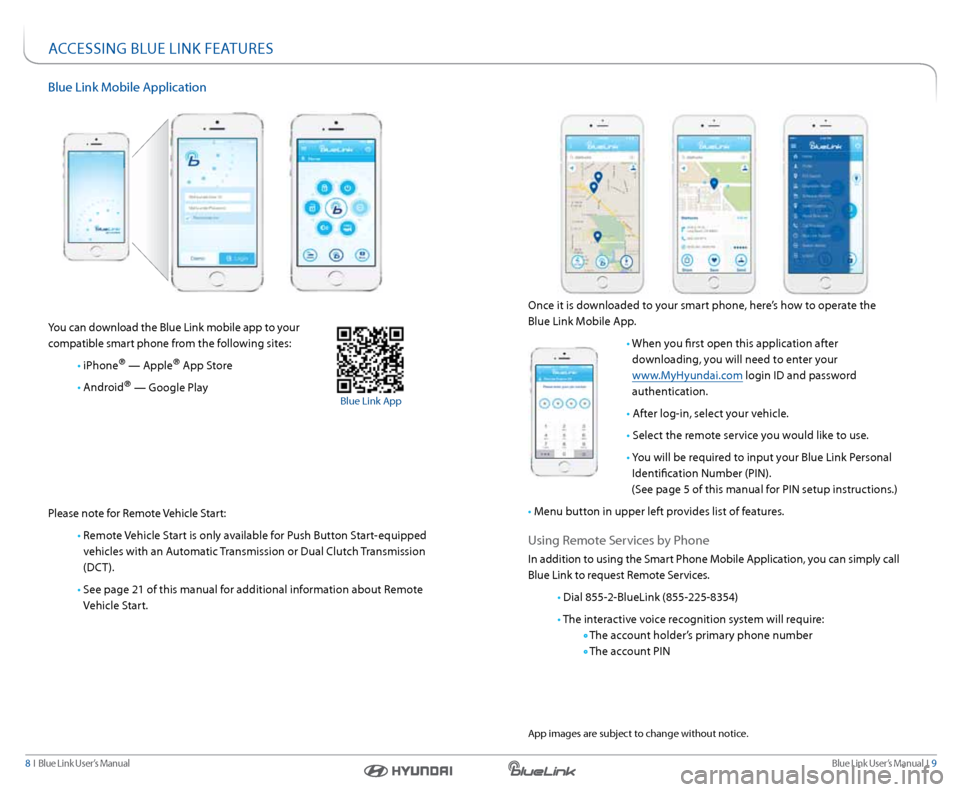Tap the Share icon on POI detail phone

(687, 260)
